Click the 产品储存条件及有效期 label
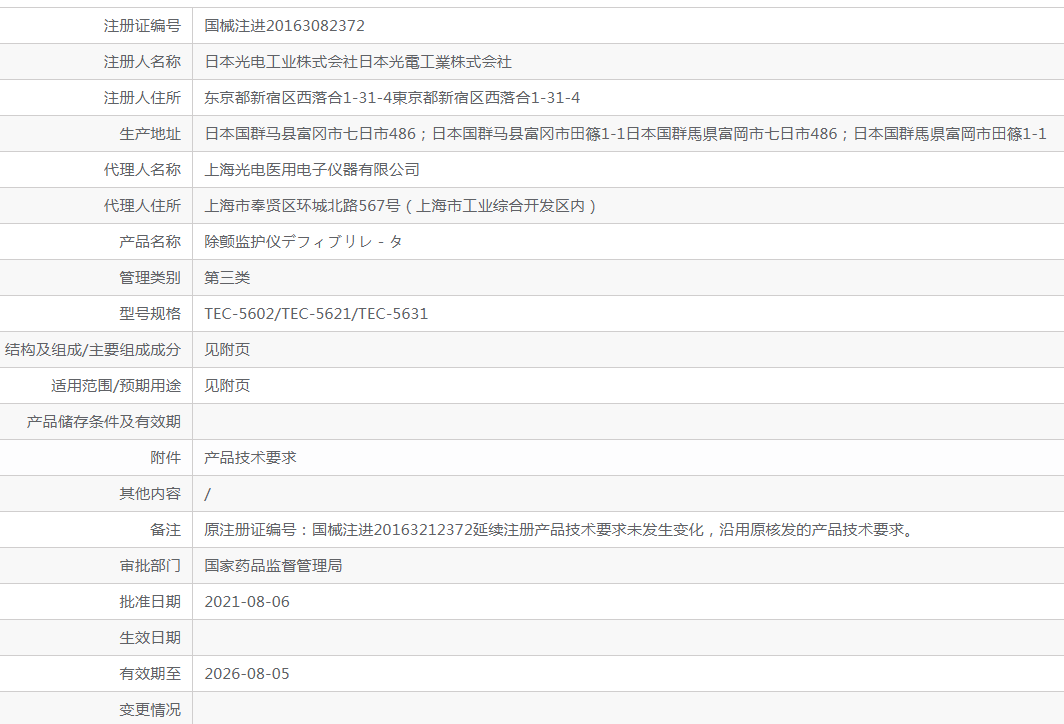 pyautogui.click(x=104, y=421)
